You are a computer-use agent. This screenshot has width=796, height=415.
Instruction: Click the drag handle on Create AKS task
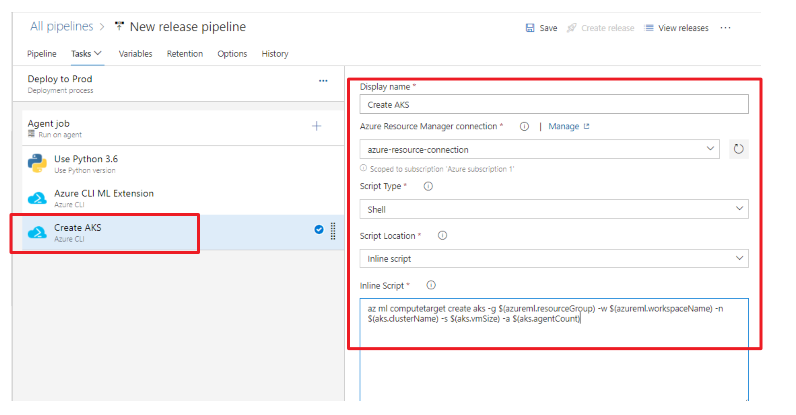[x=333, y=231]
